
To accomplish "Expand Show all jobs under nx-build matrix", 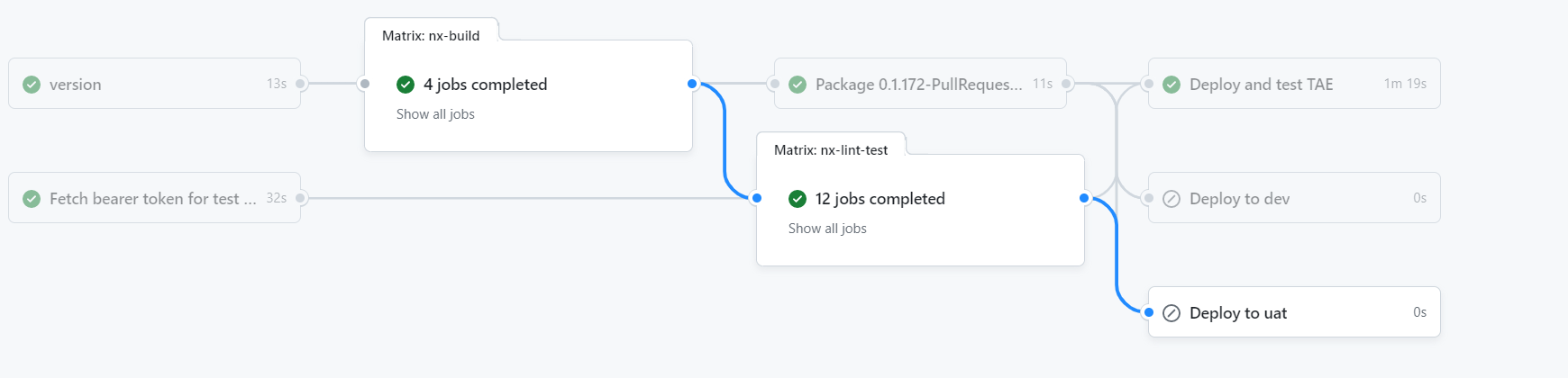I will click(435, 114).
